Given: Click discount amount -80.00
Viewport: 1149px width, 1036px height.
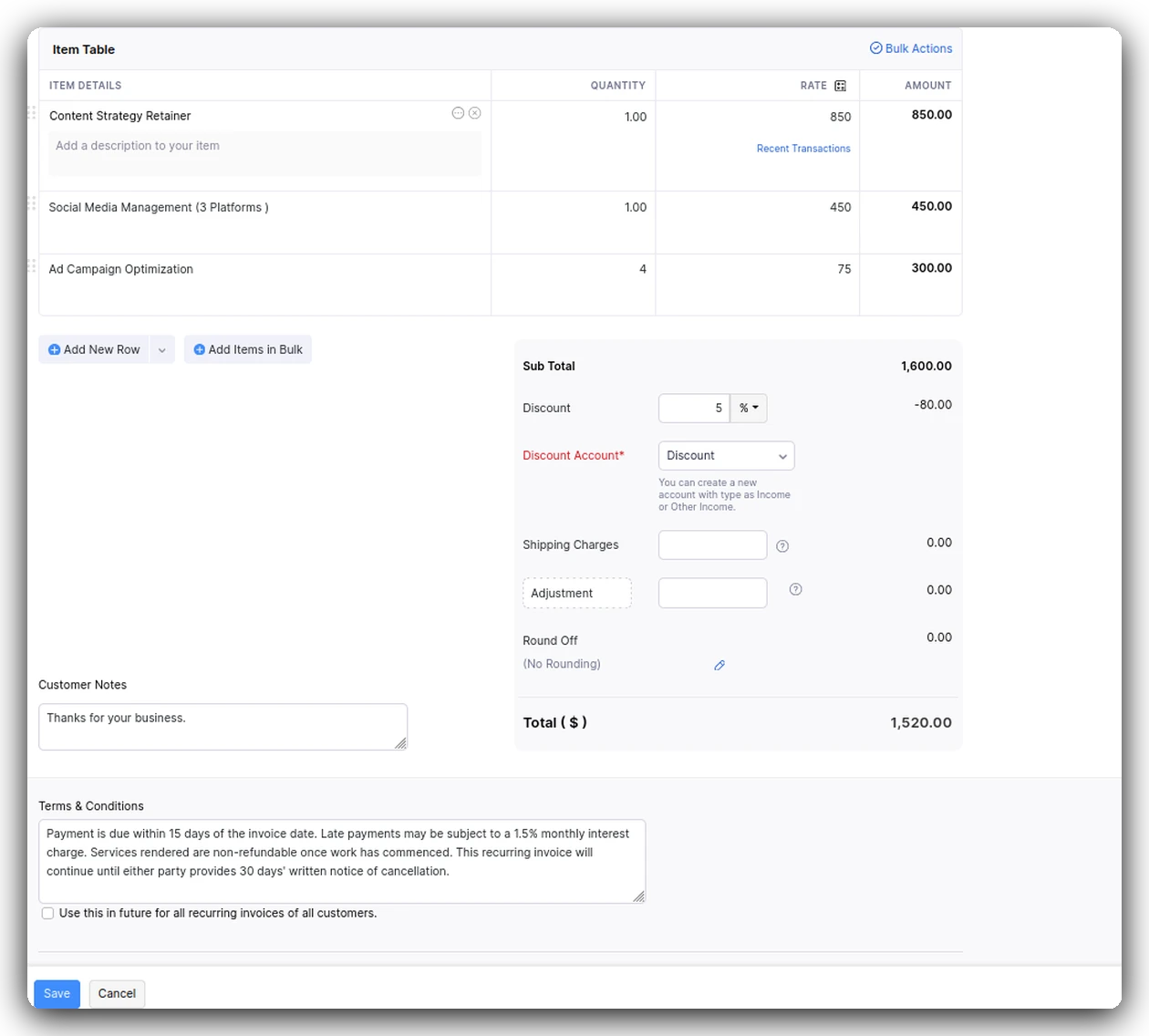Looking at the screenshot, I should [933, 405].
